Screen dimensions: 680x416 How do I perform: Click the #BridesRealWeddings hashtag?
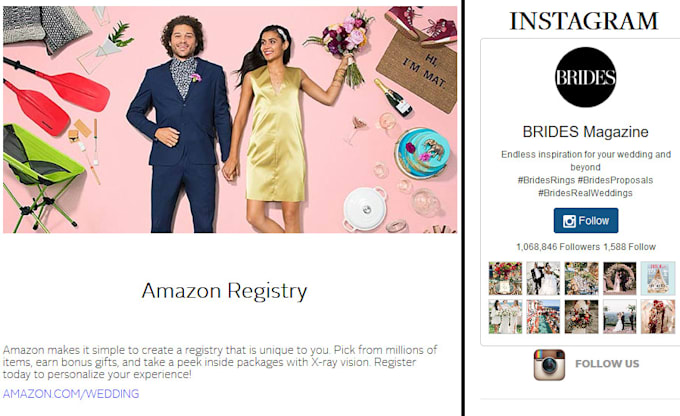click(585, 193)
